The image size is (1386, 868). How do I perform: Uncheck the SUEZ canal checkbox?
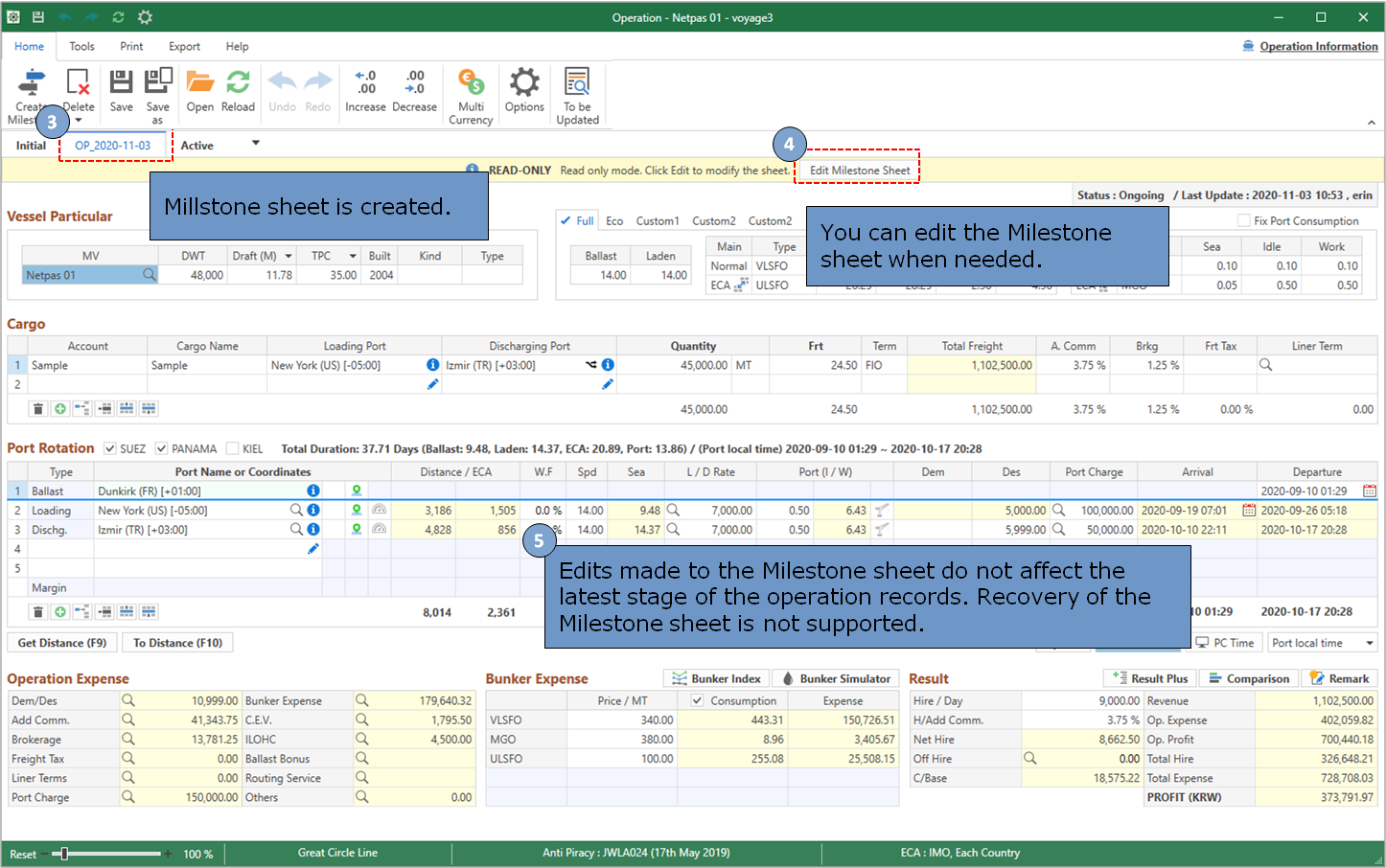coord(110,448)
